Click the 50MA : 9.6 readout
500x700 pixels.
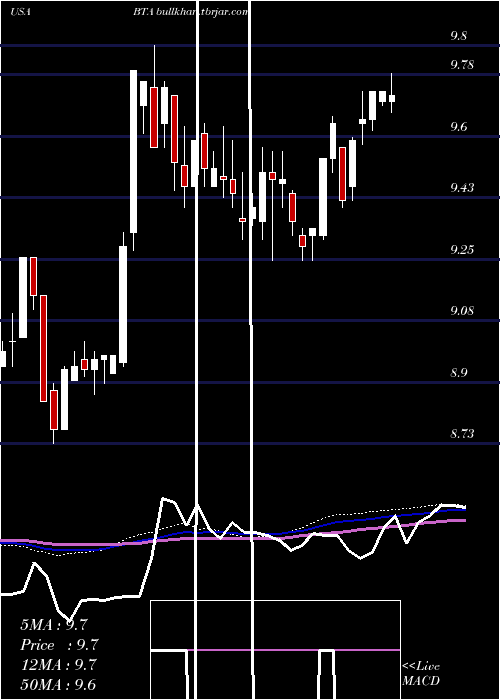[x=58, y=685]
